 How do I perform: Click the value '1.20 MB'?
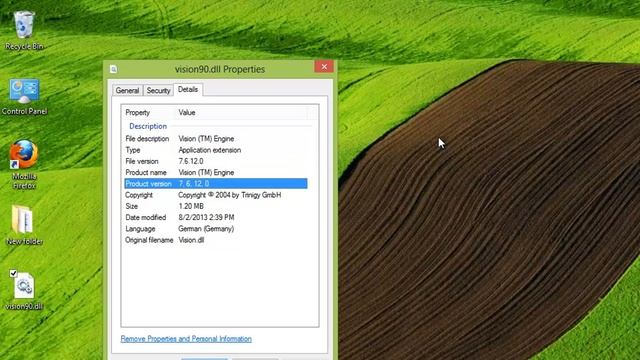point(191,206)
